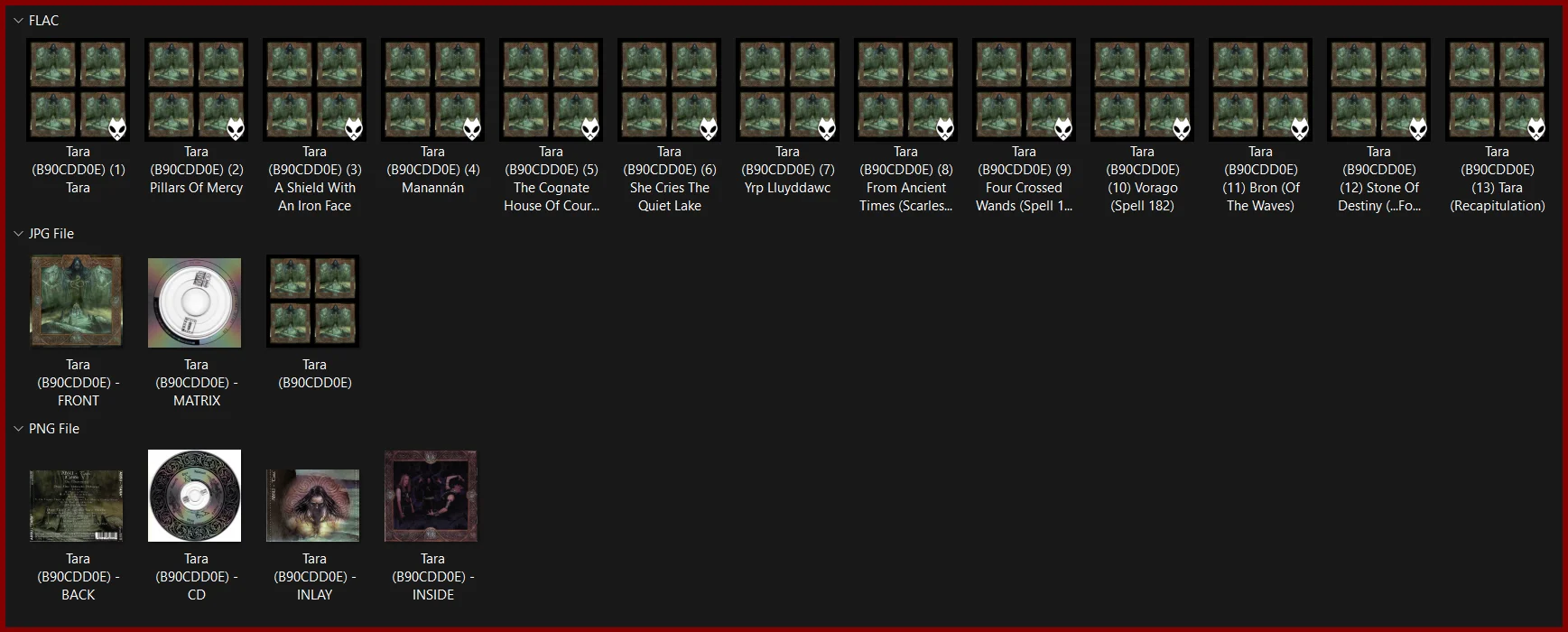The image size is (1568, 632).
Task: Click JPG file name 'Tara (B90CDD0E)'
Action: pos(315,374)
